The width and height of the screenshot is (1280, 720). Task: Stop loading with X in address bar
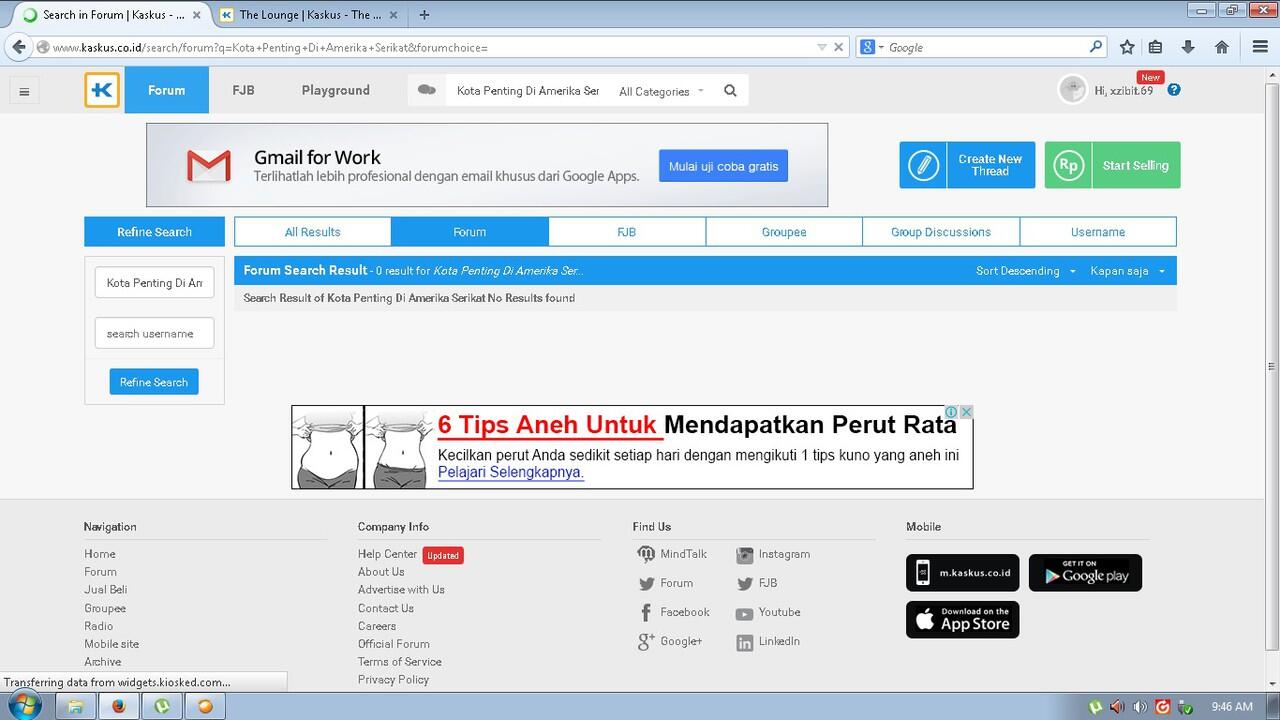(x=838, y=47)
